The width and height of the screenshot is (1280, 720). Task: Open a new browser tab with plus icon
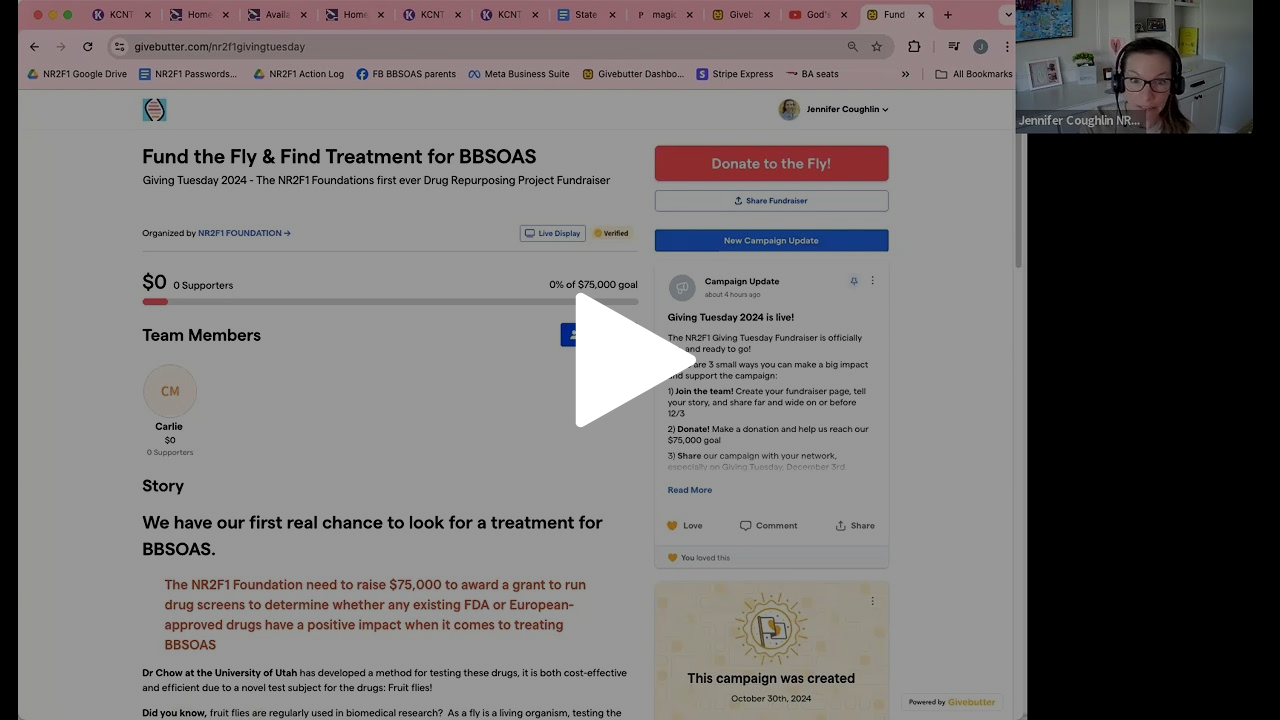pyautogui.click(x=948, y=15)
